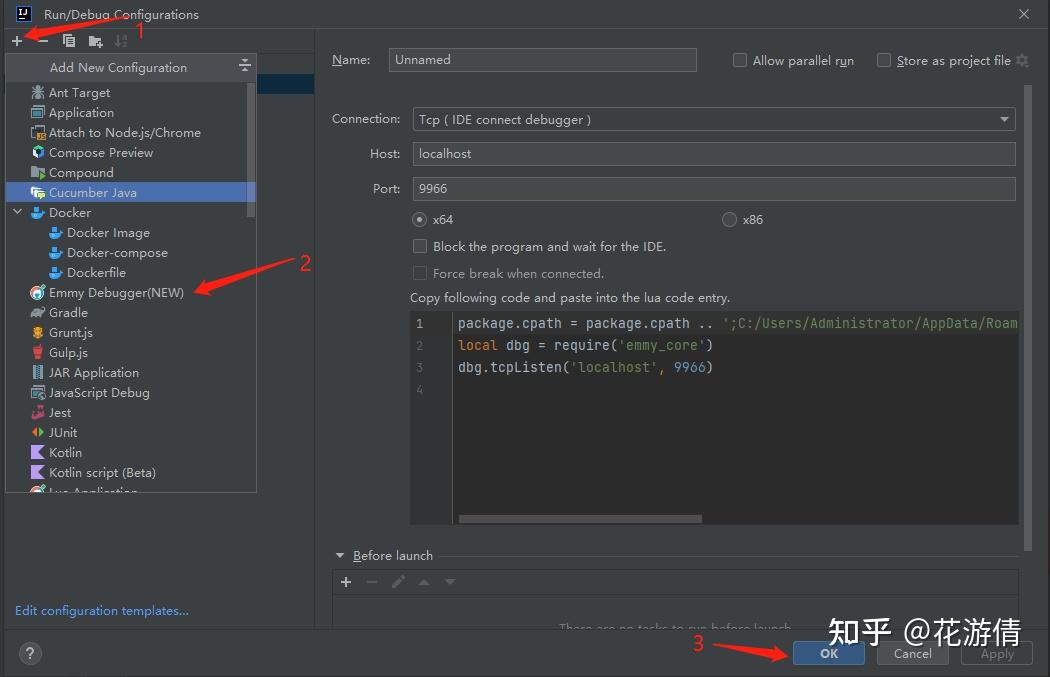Click the Port field showing 9966
The image size is (1050, 677).
pos(714,188)
